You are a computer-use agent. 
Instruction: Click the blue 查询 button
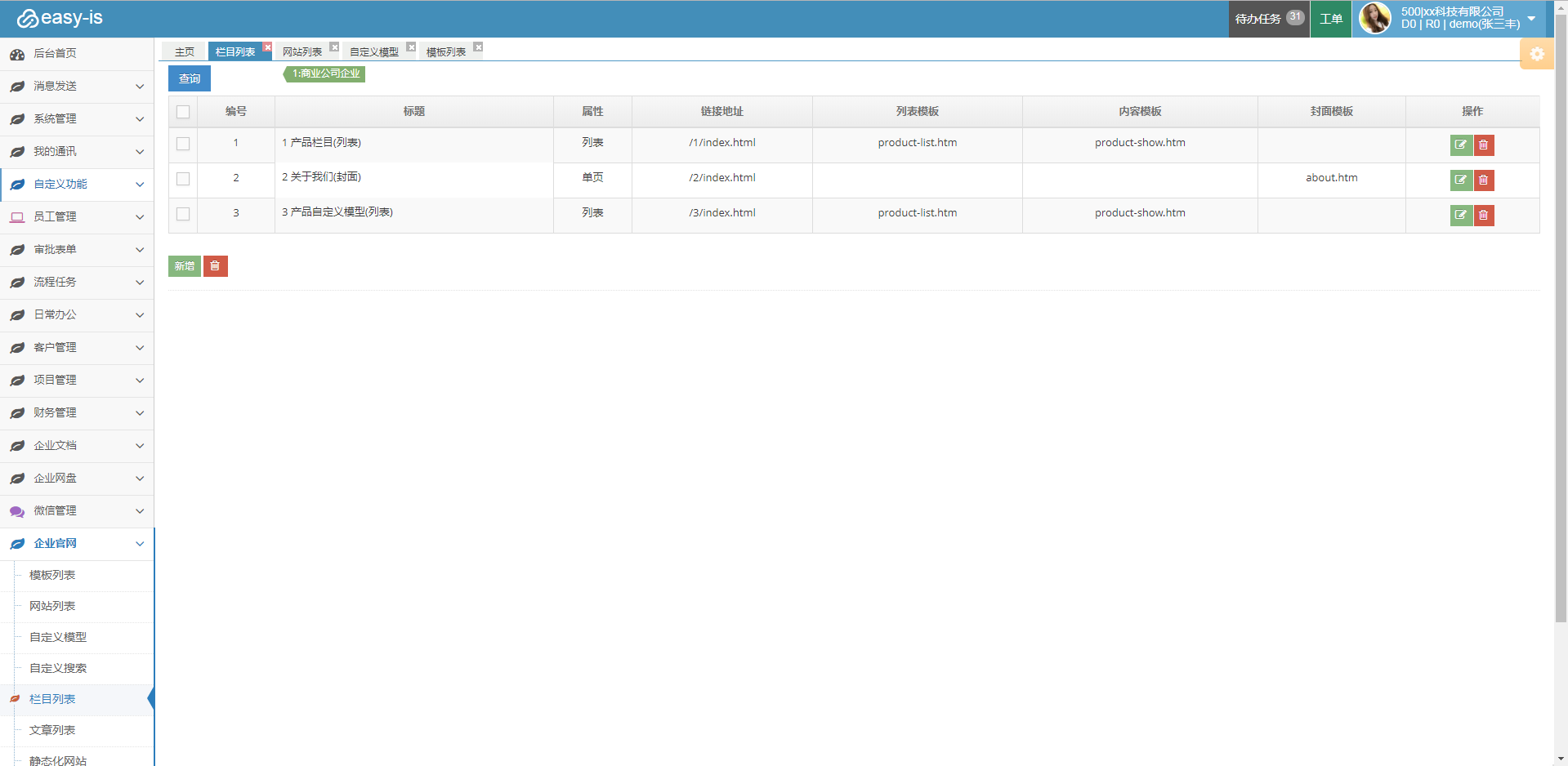(x=190, y=78)
